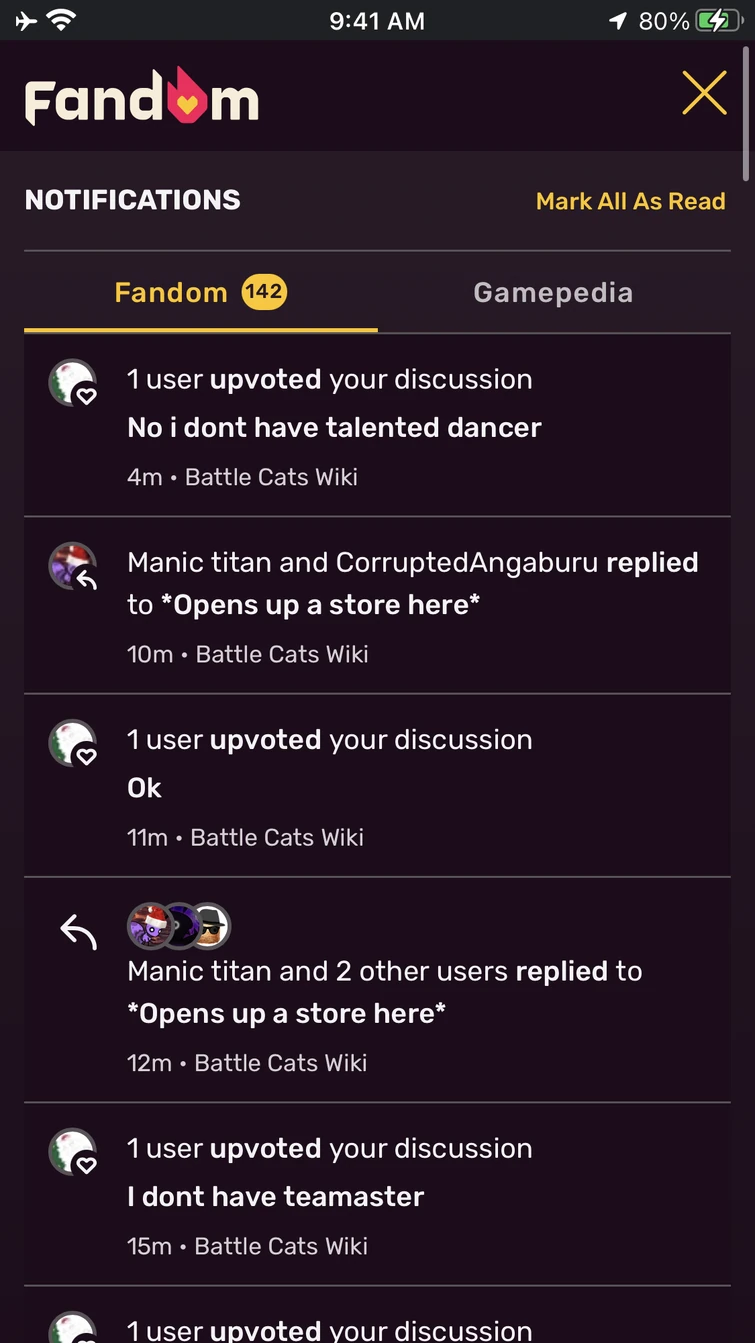Tap the battery indicator in status bar
Viewport: 755px width, 1343px height.
(x=718, y=21)
